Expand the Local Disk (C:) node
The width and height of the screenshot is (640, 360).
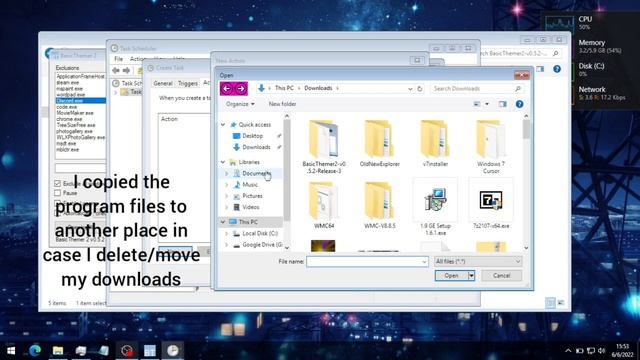(x=227, y=233)
